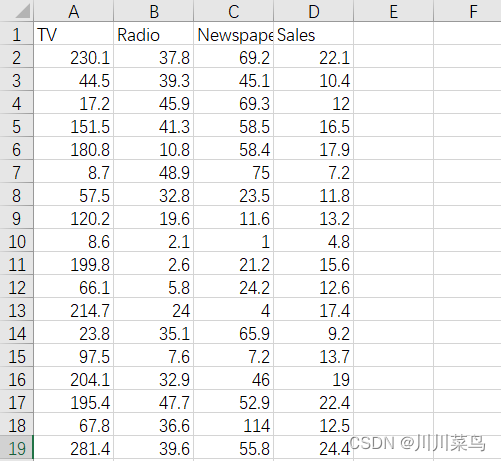Select Newspaper cell with value 75

pos(234,172)
